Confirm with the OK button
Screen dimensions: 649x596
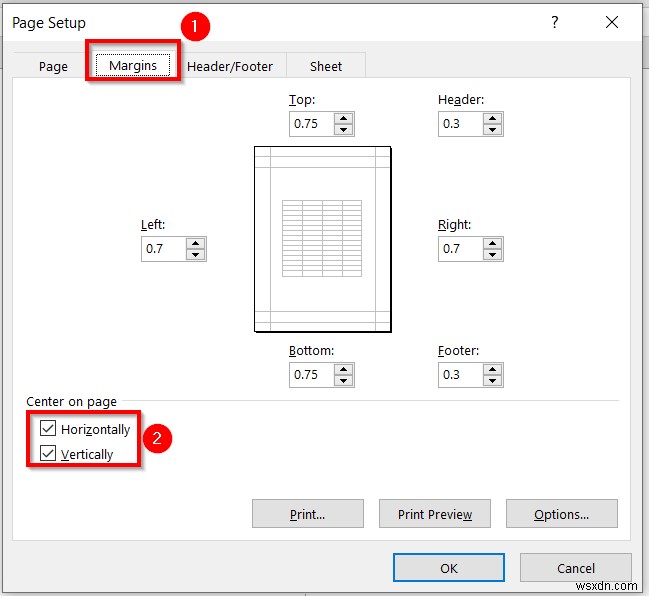coord(449,567)
